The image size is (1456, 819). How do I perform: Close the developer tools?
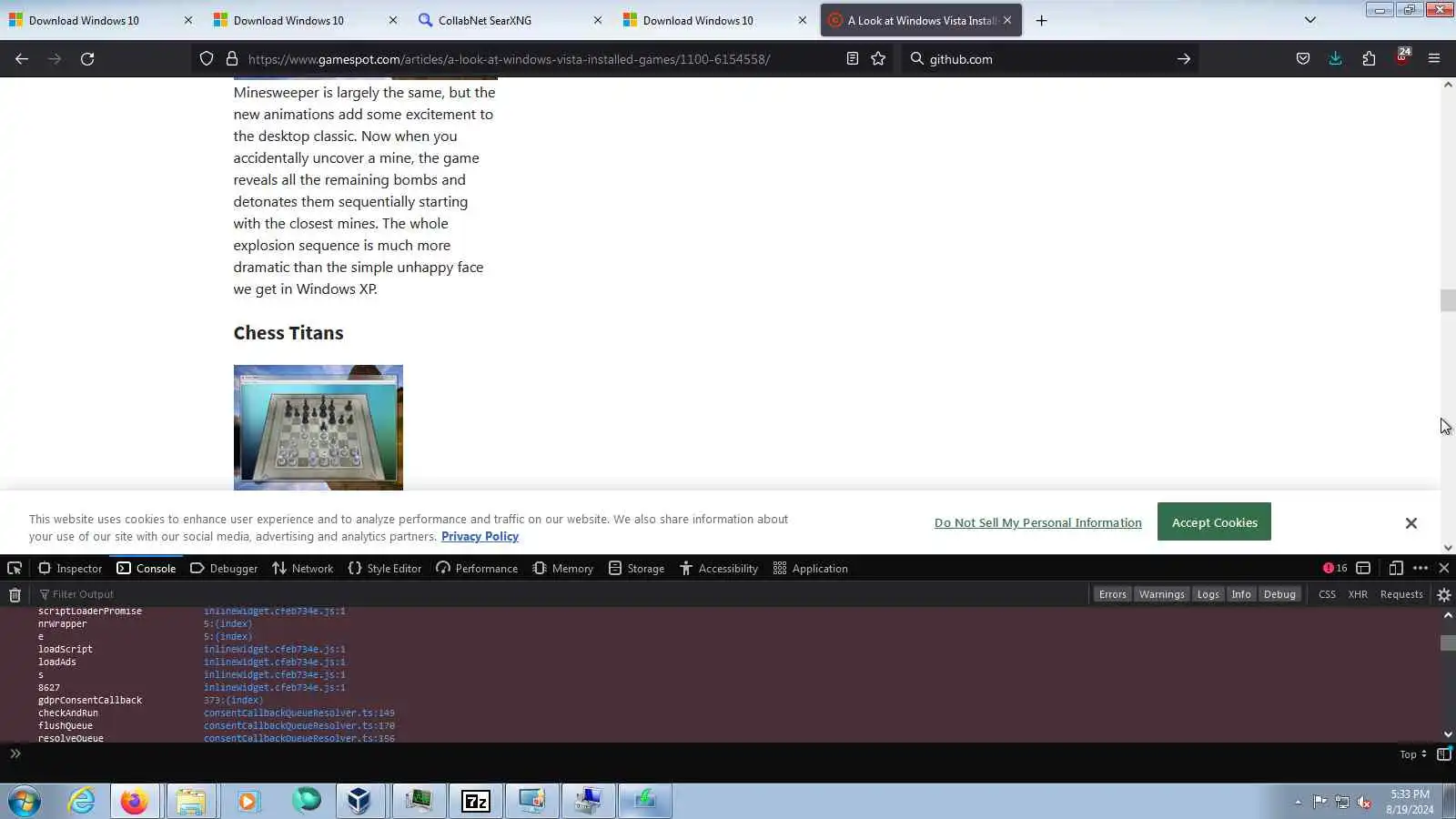click(x=1443, y=568)
